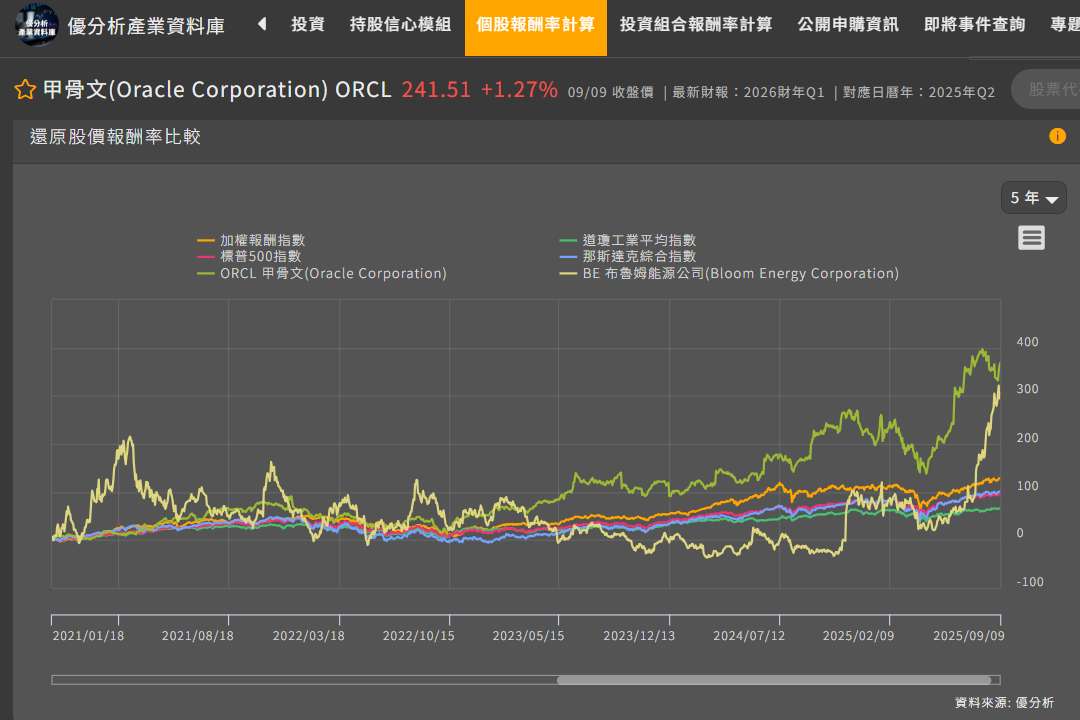Toggle the 標普500指數 legend series
The height and width of the screenshot is (720, 1080).
click(x=249, y=256)
